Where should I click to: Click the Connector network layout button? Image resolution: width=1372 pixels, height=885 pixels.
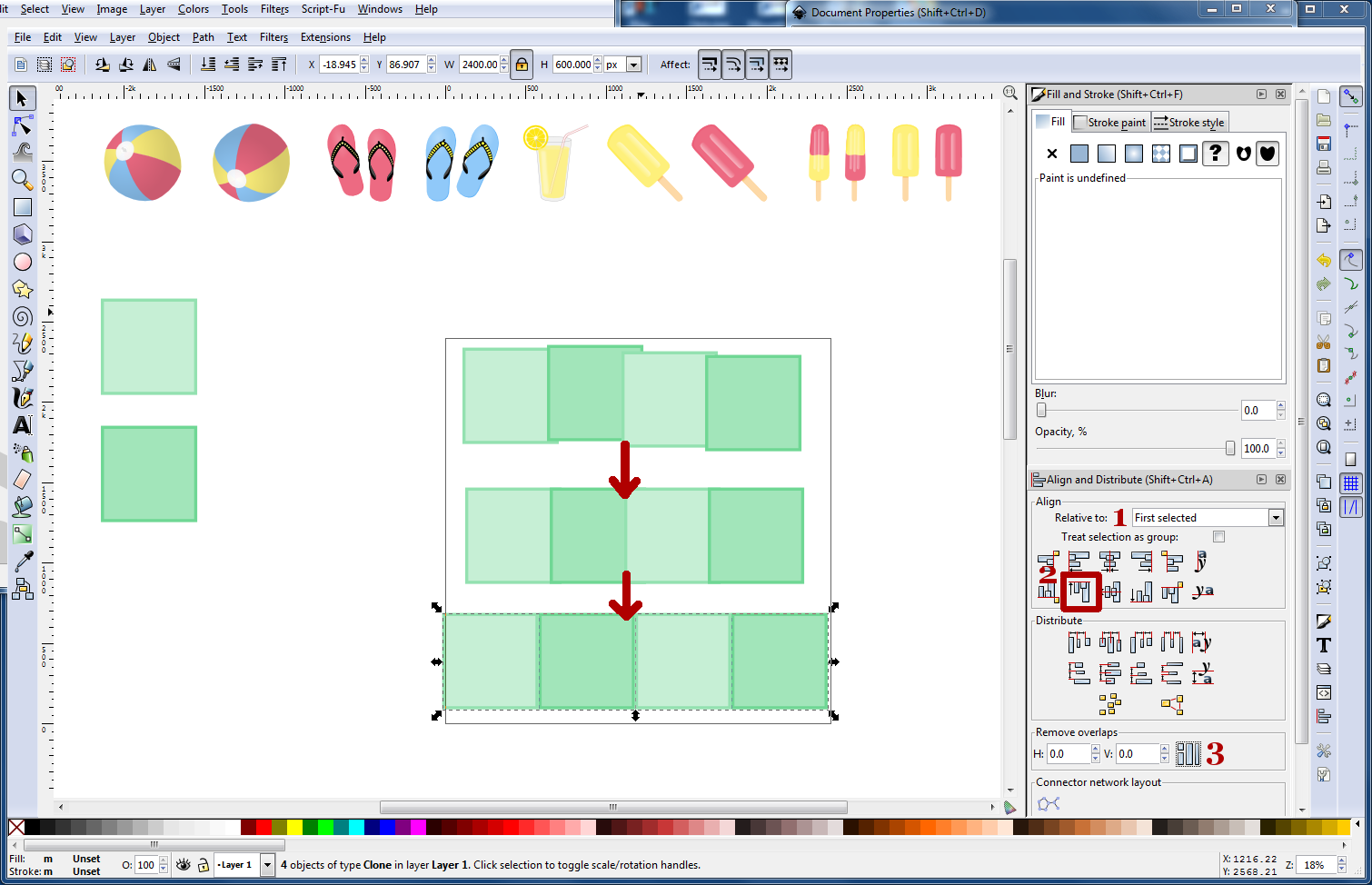tap(1047, 803)
